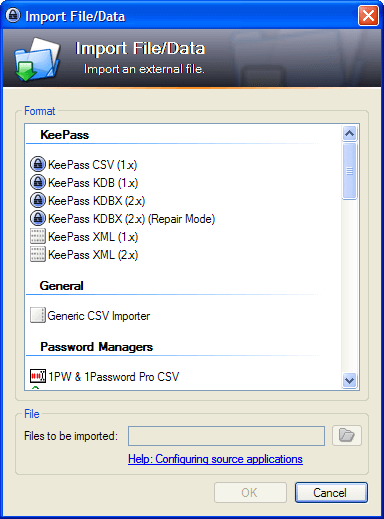Select the KeePass CSV (1.x) lock icon

point(38,164)
